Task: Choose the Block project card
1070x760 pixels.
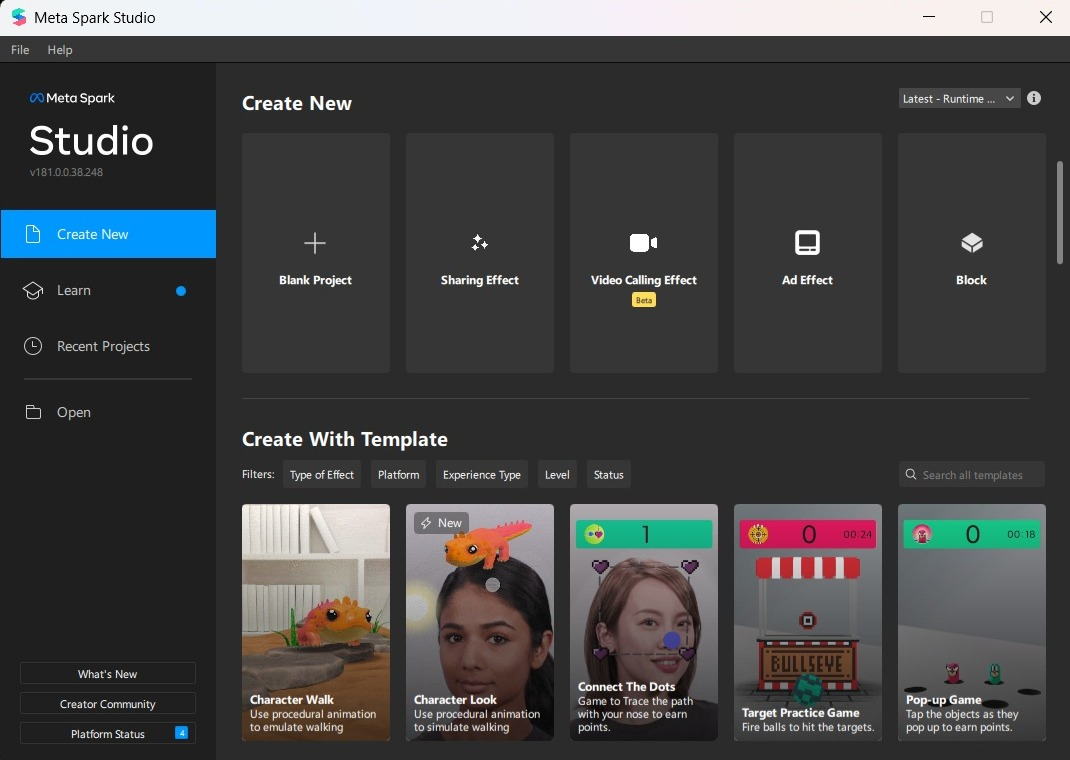Action: click(972, 253)
